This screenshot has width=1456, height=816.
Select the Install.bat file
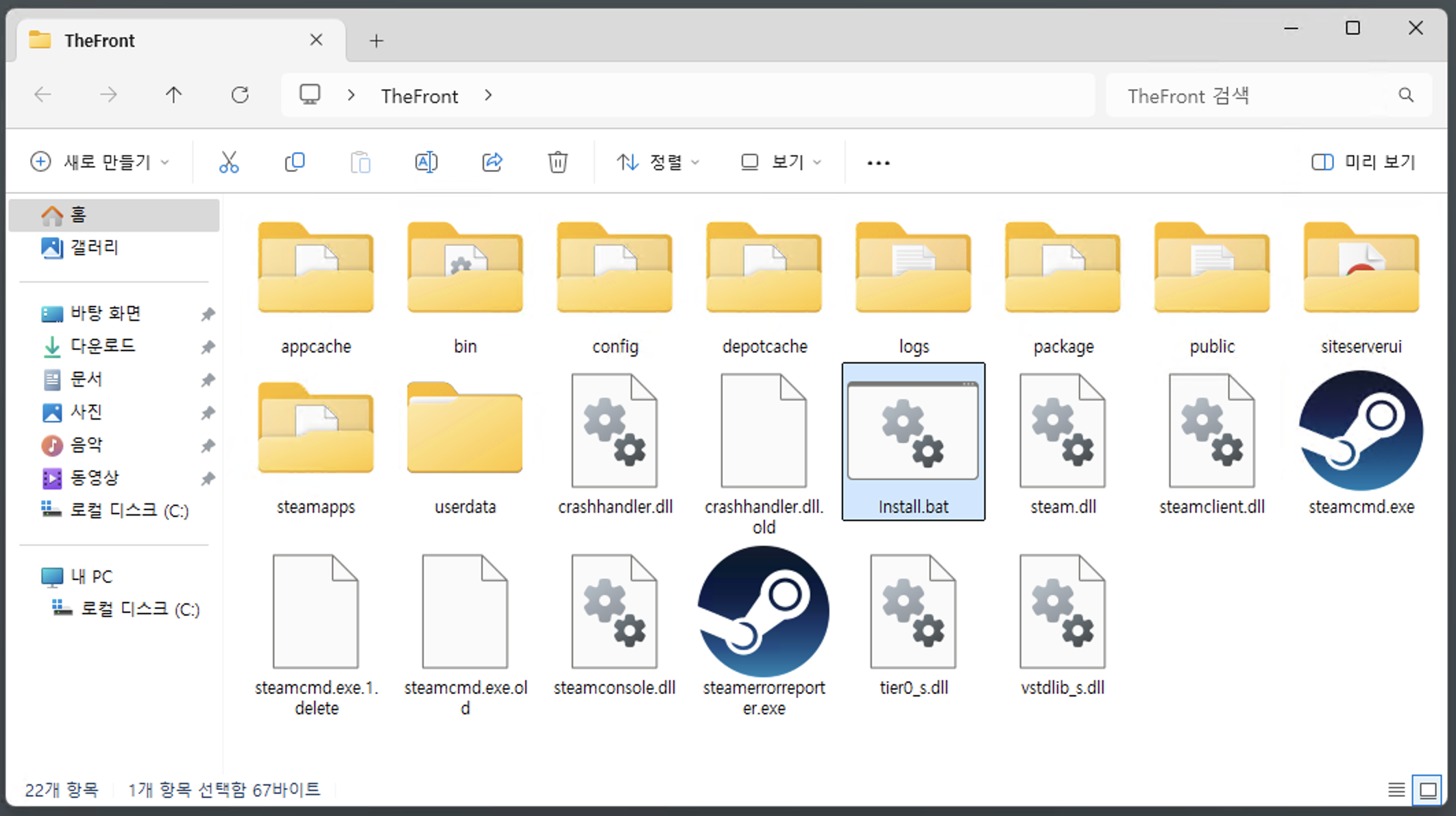tap(913, 442)
